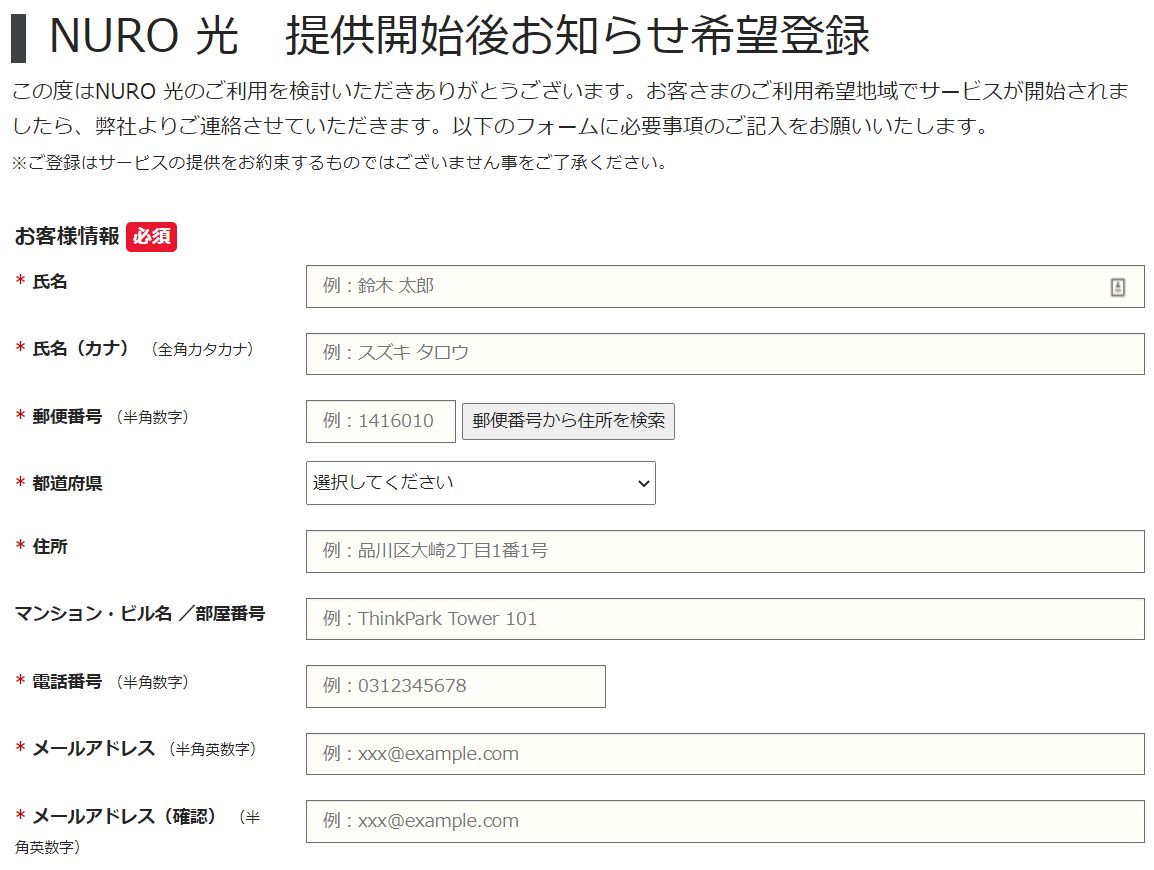The height and width of the screenshot is (870, 1154).
Task: Focus the 電話番号 phone number field
Action: point(456,687)
